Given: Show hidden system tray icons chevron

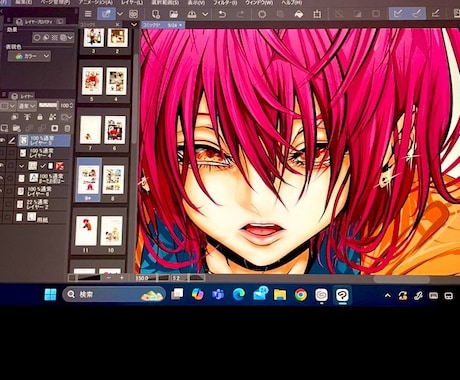Looking at the screenshot, I should [x=388, y=295].
